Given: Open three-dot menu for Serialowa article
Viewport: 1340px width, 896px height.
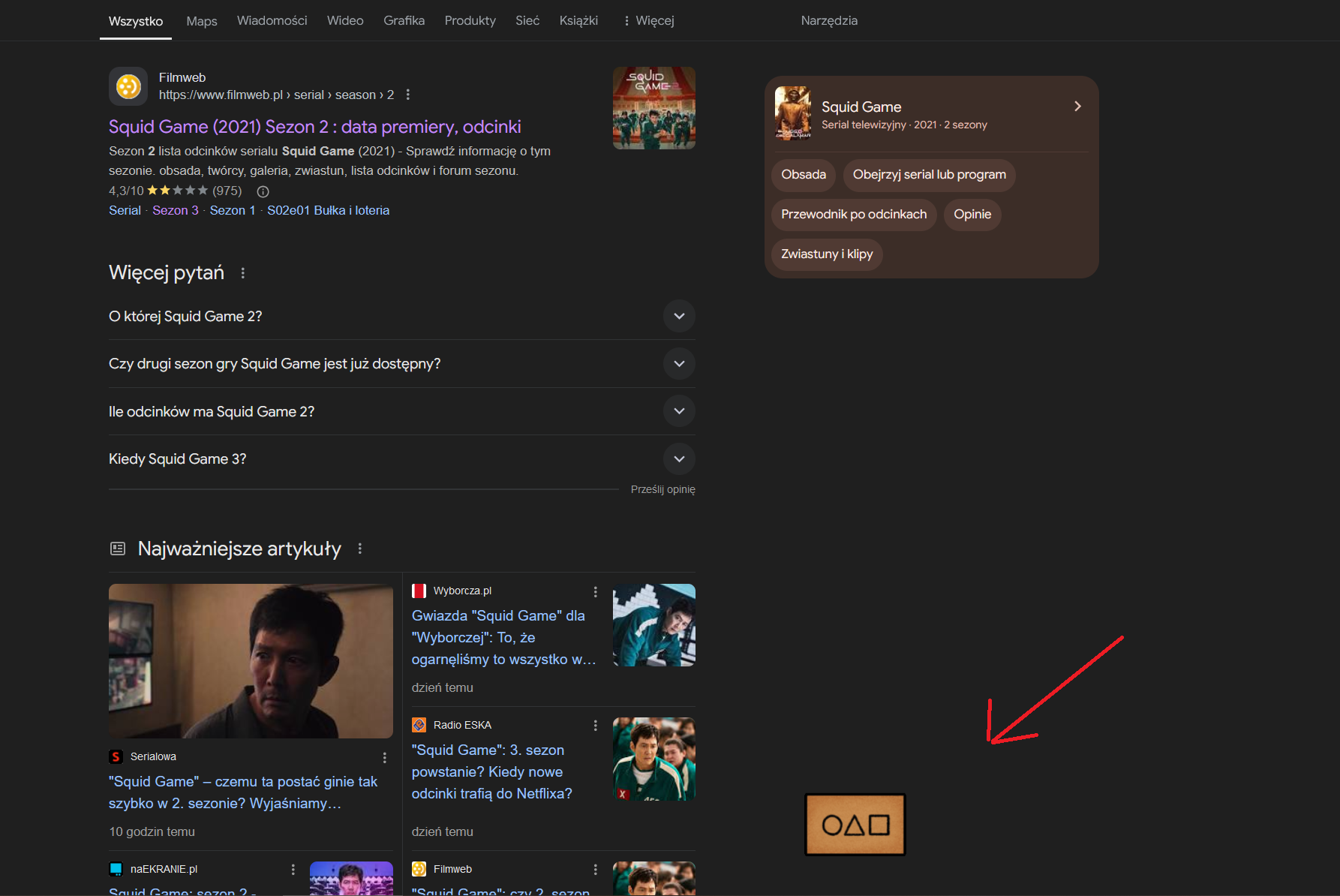Looking at the screenshot, I should point(385,758).
